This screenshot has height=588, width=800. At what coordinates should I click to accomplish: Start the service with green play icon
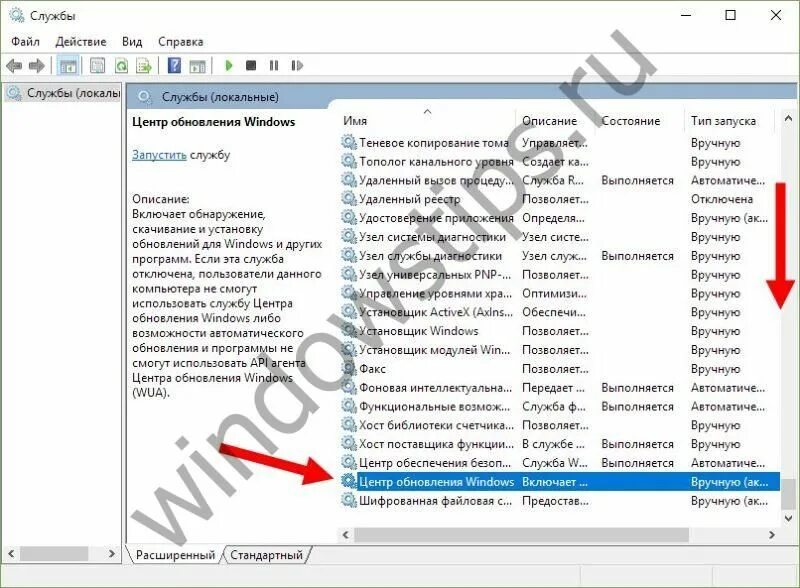229,65
